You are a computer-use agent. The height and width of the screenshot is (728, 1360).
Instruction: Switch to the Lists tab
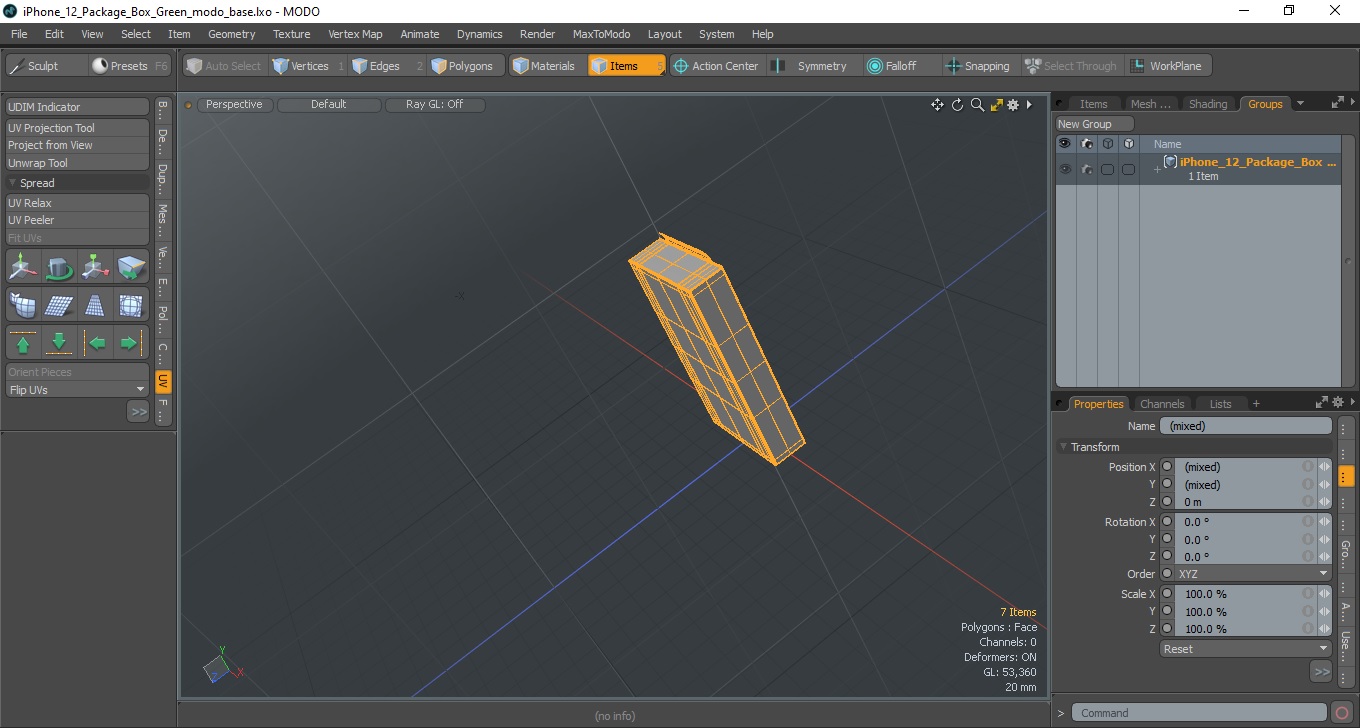(1220, 404)
